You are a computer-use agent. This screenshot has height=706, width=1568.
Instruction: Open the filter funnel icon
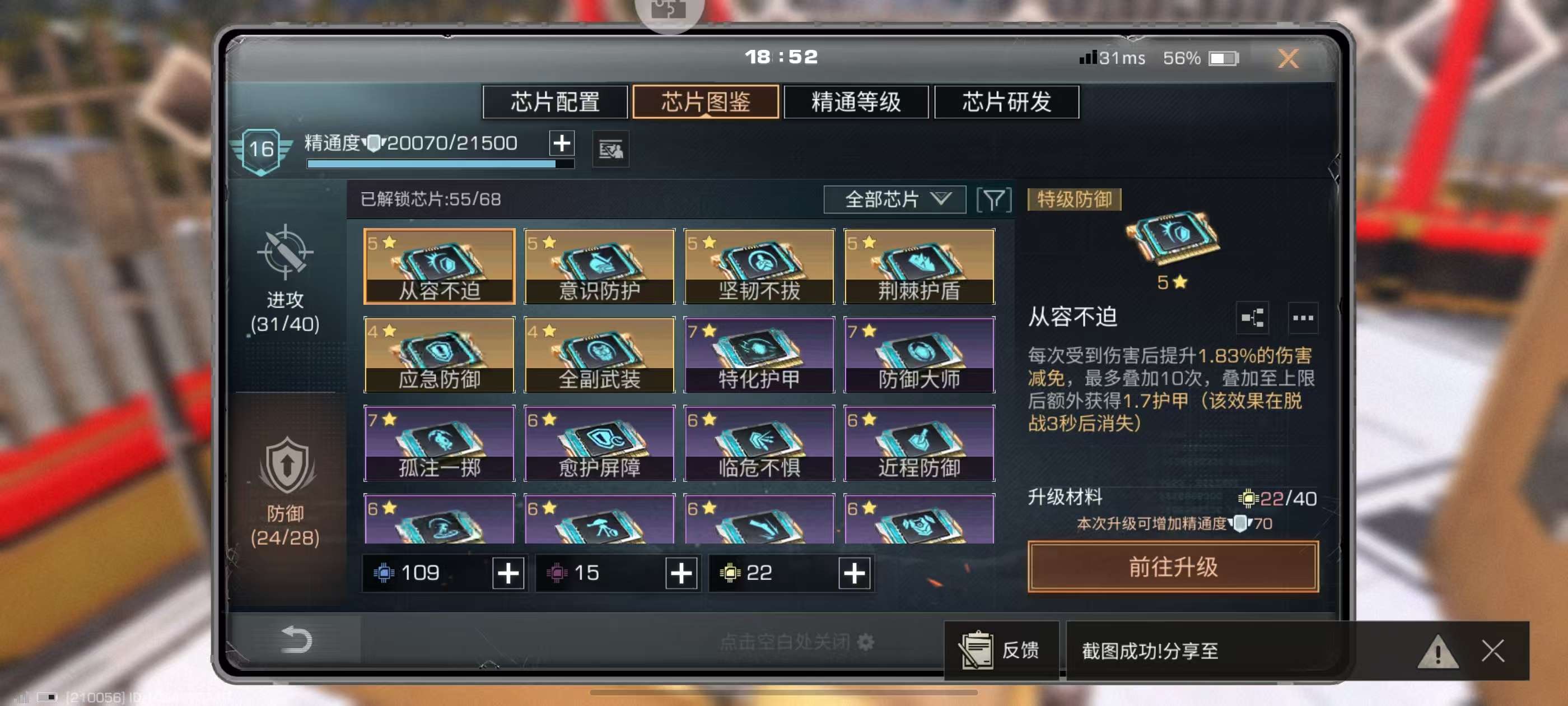(993, 200)
